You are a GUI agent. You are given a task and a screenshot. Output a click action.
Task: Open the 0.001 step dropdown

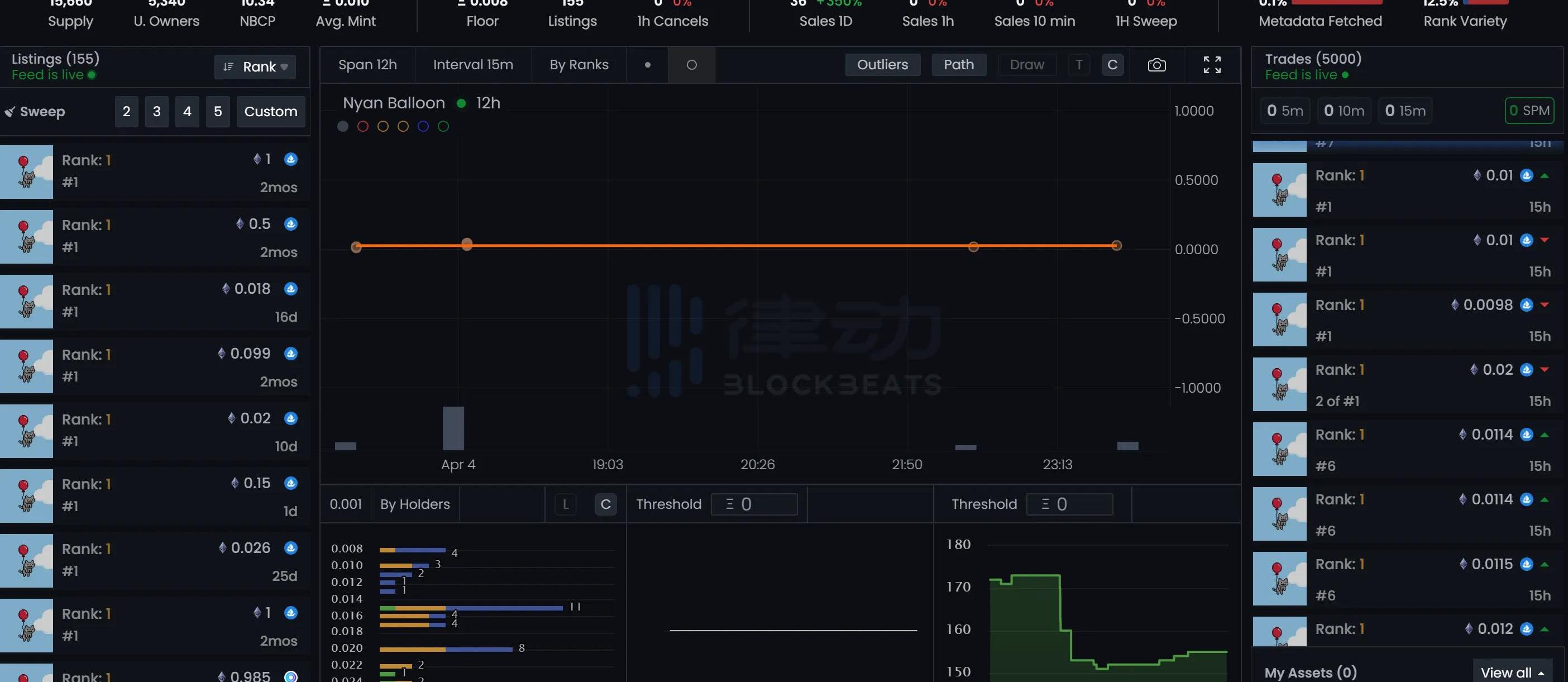345,504
